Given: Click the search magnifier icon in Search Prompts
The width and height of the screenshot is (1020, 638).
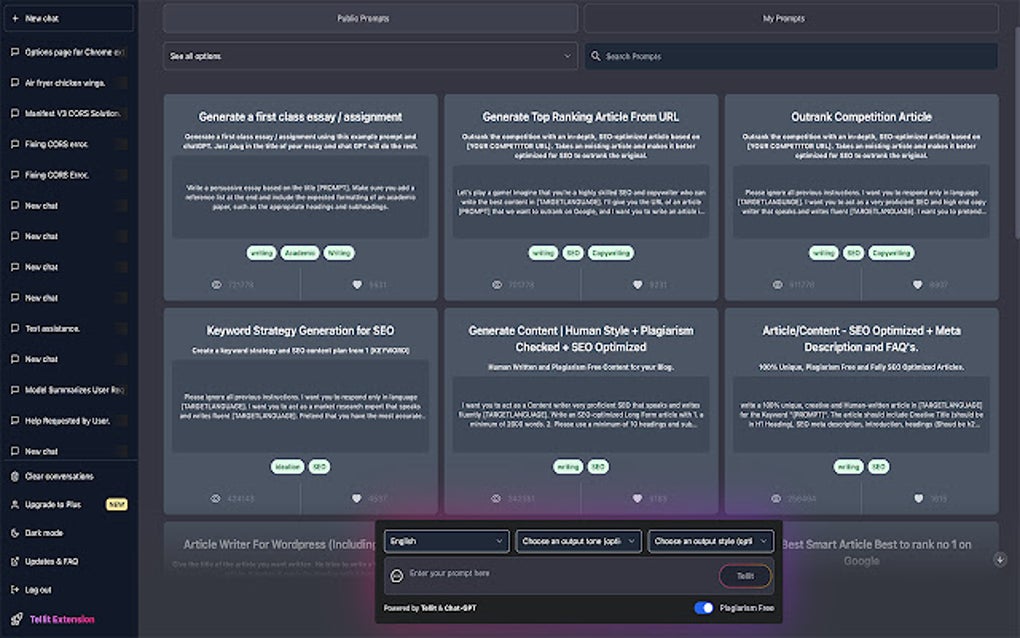Looking at the screenshot, I should 597,56.
